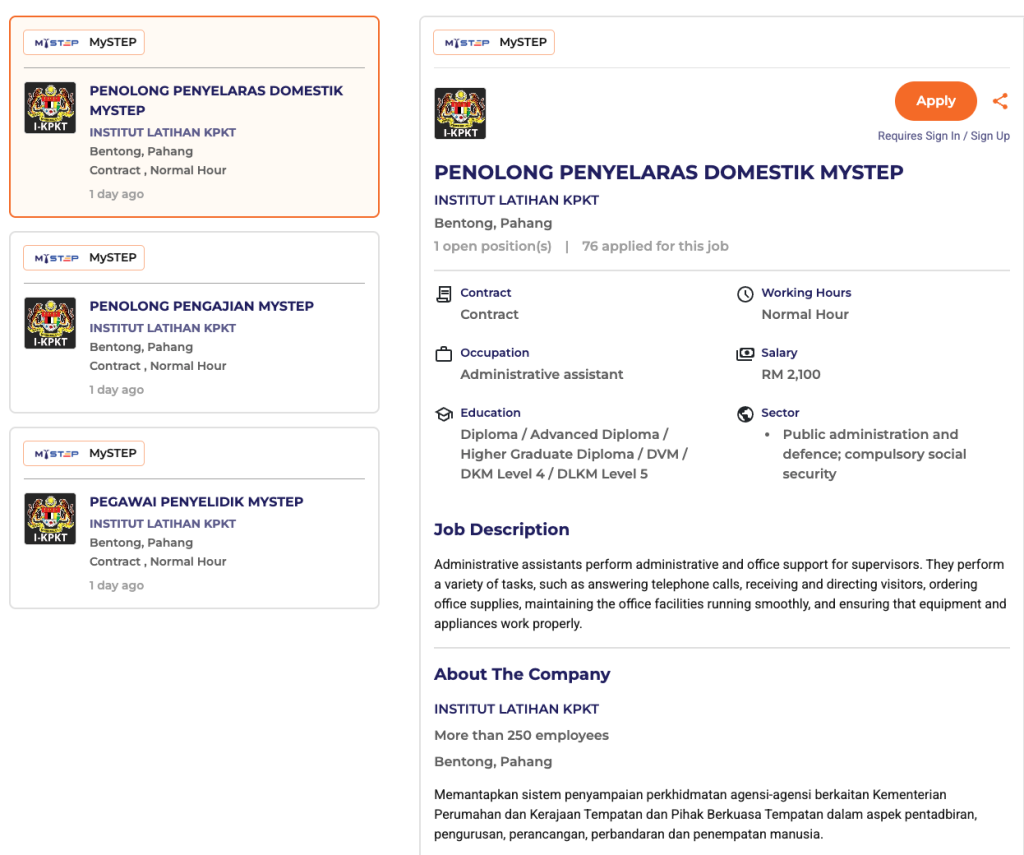Click the Education graduation cap icon
The height and width of the screenshot is (855, 1024).
(444, 414)
